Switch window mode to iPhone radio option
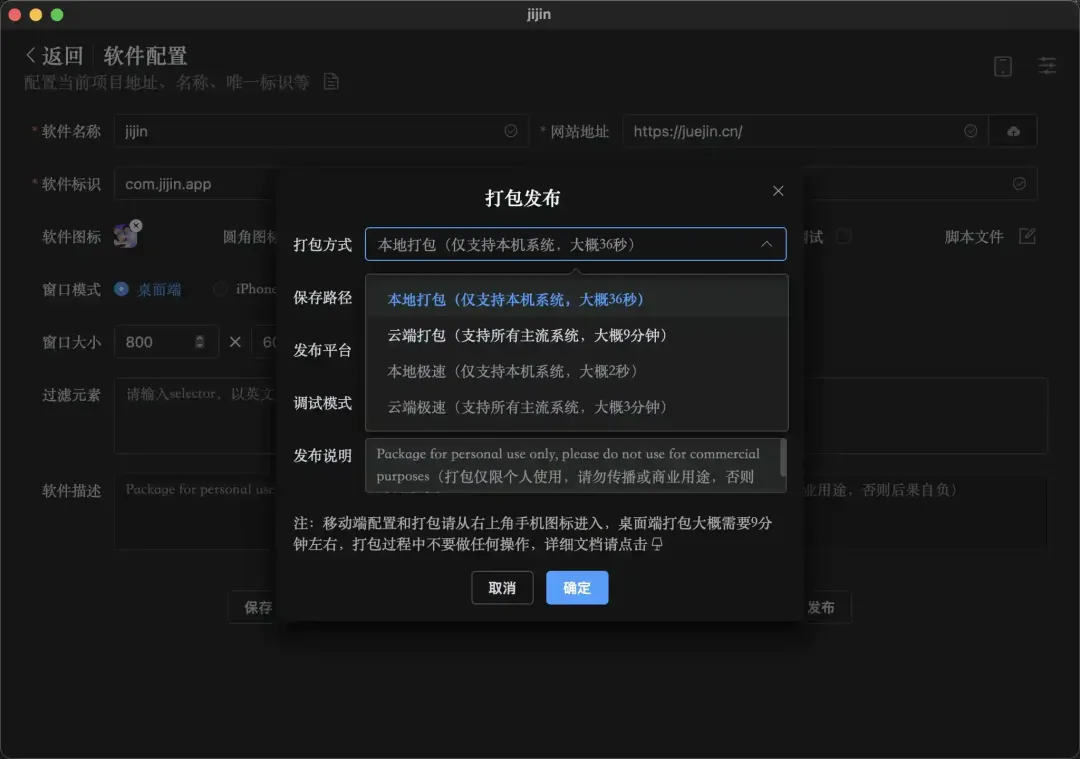 tap(220, 289)
